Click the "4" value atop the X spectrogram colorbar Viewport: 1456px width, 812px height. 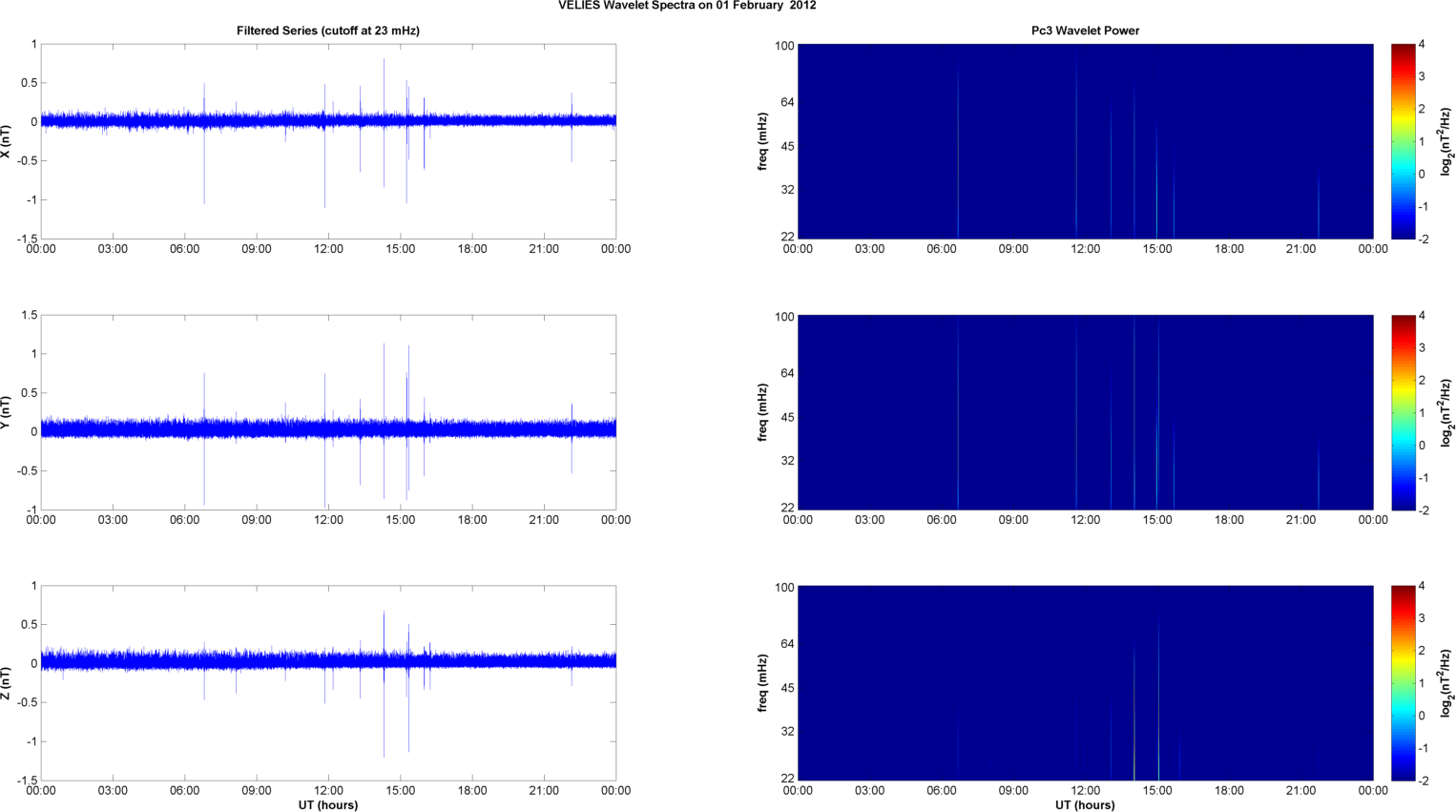(x=1422, y=44)
